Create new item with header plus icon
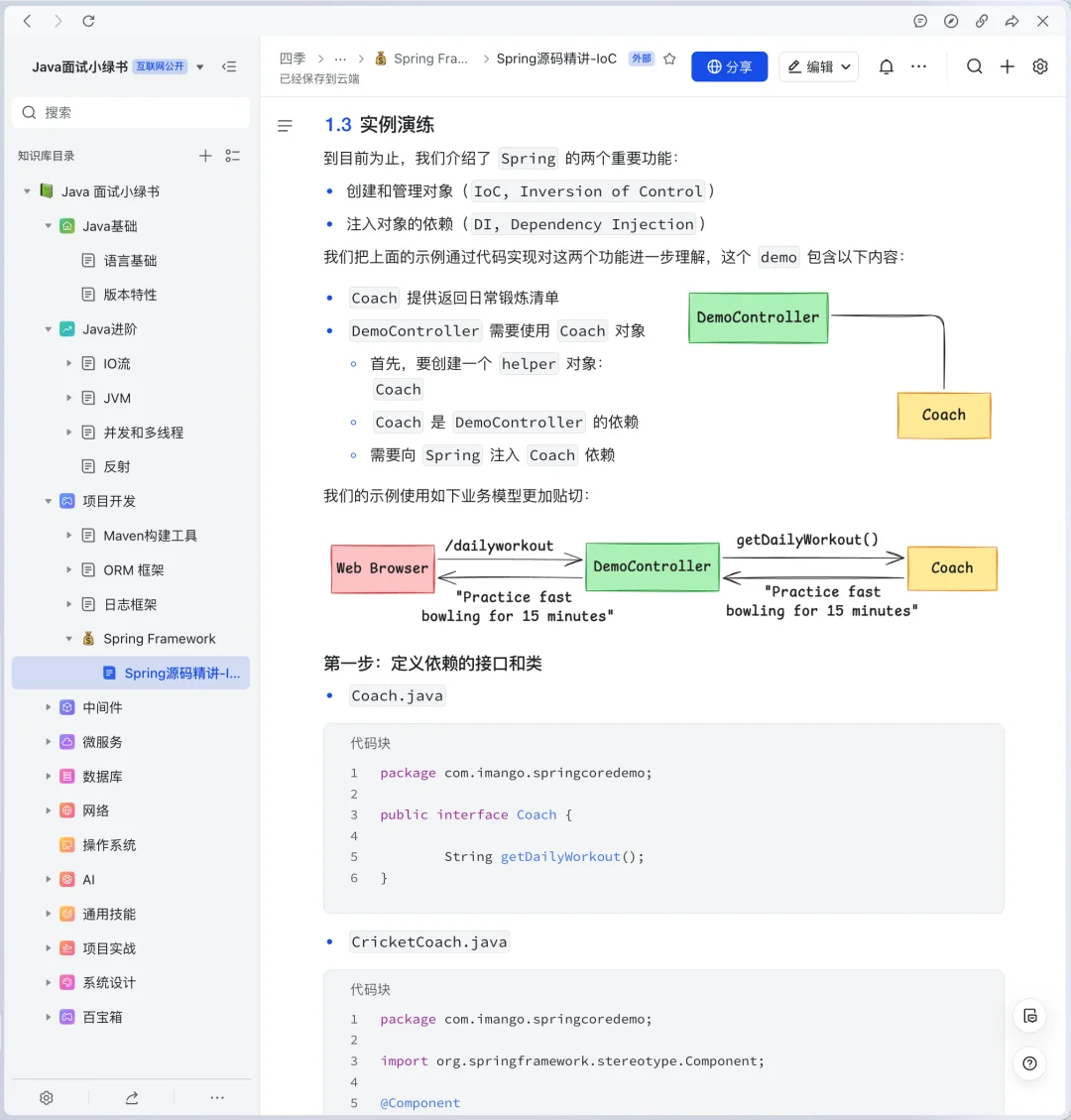Image resolution: width=1071 pixels, height=1120 pixels. 1008,66
